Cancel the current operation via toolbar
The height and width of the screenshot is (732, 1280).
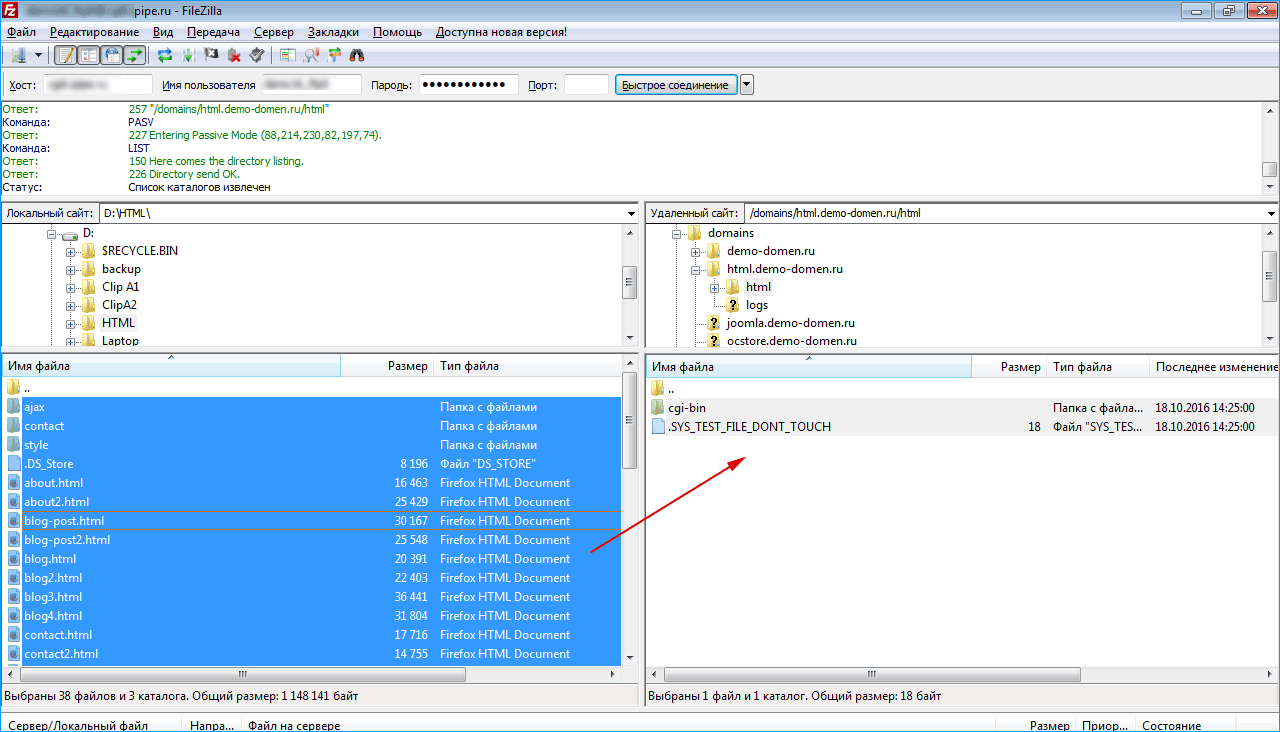pyautogui.click(x=211, y=55)
